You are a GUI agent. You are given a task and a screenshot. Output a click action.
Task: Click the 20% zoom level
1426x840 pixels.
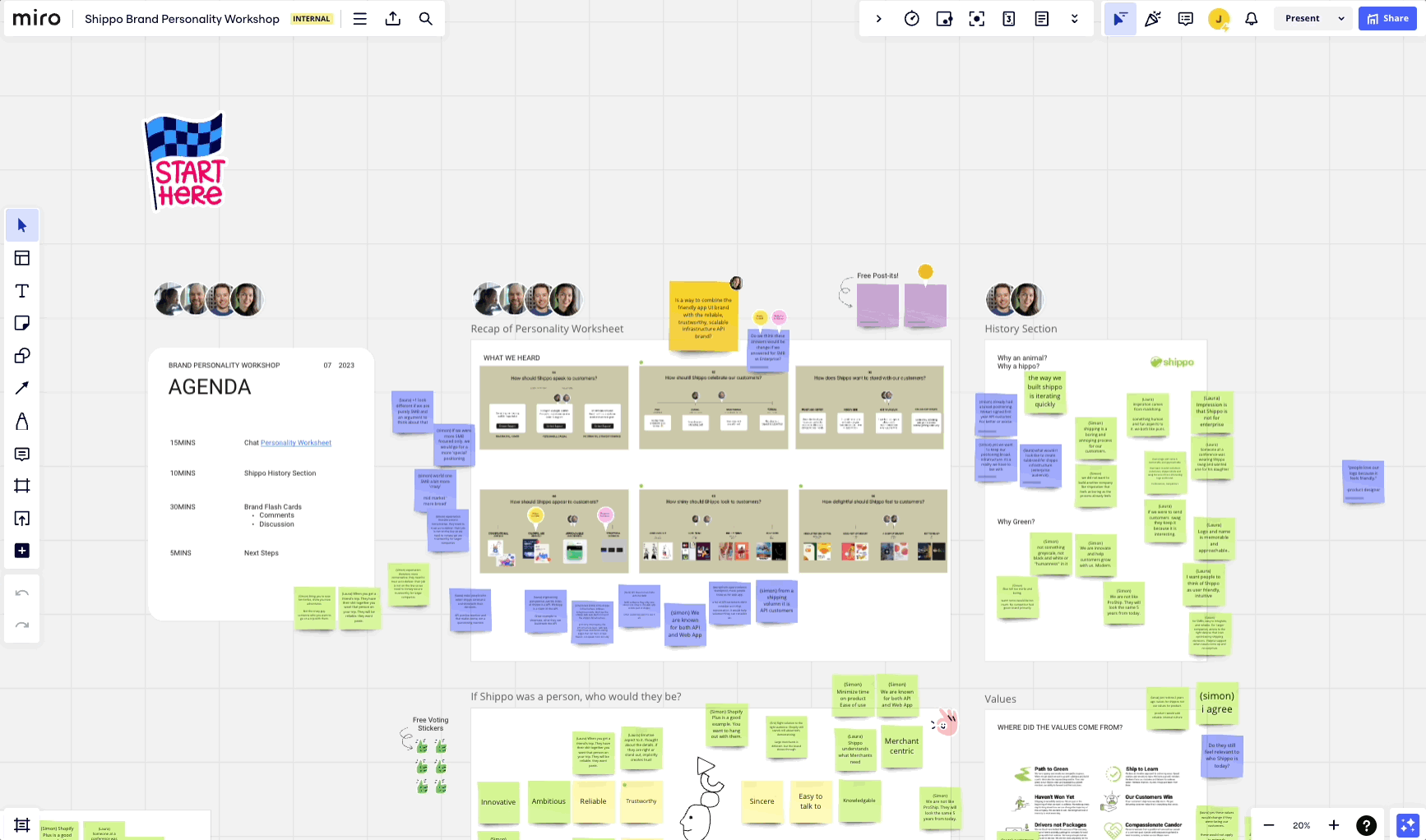1301,825
